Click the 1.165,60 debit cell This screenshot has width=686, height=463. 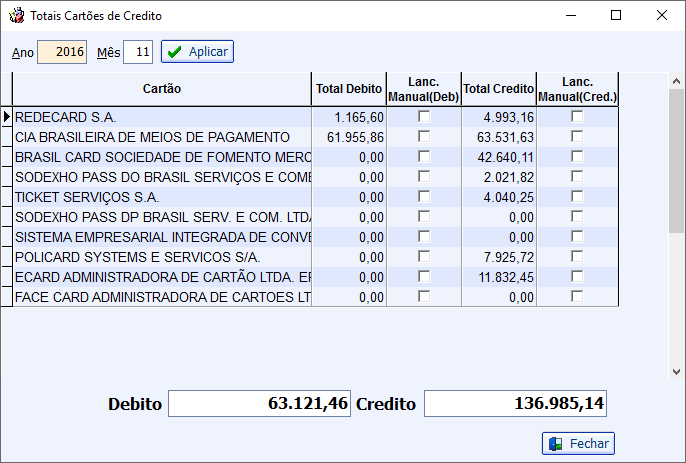(349, 117)
